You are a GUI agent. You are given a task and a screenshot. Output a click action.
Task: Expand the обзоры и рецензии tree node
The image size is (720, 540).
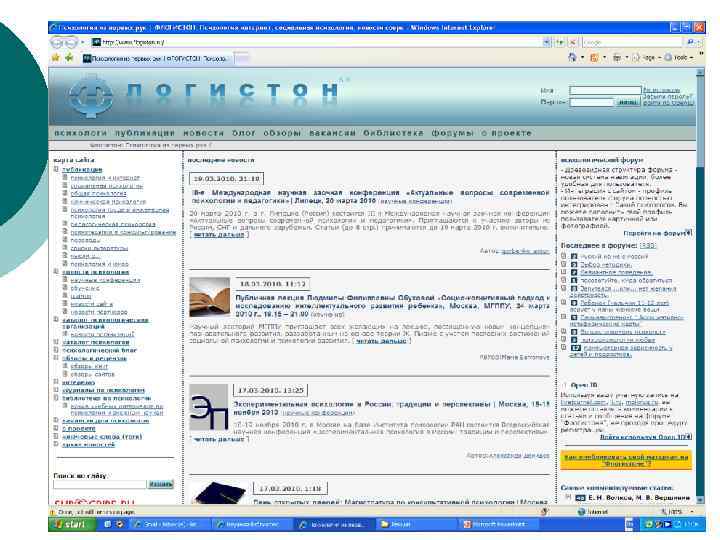(56, 358)
